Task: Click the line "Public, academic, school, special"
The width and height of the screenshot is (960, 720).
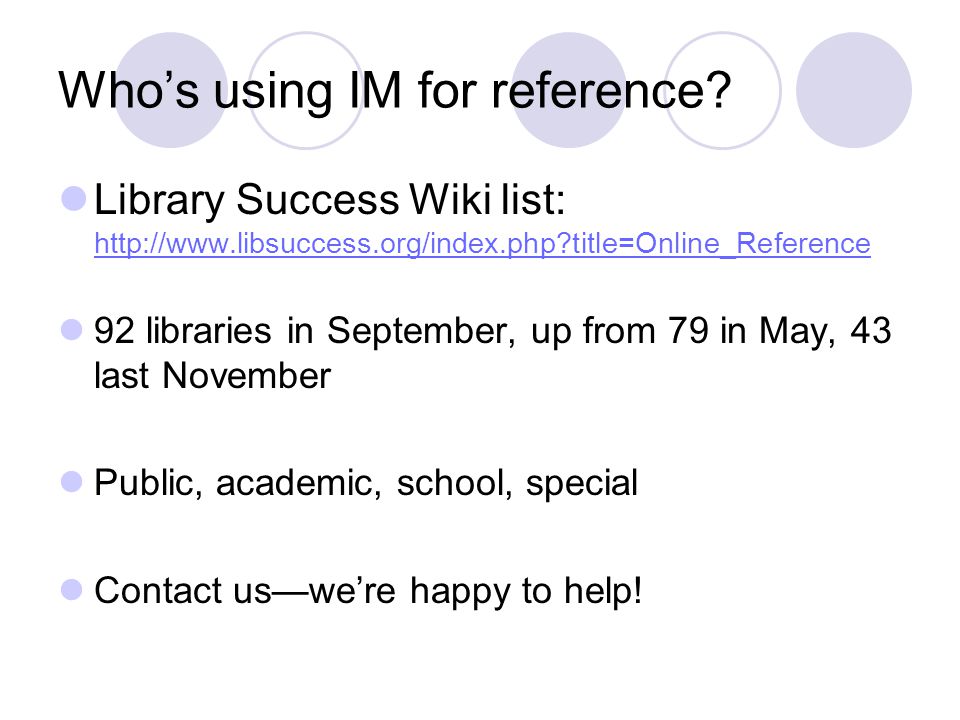Action: [x=366, y=484]
